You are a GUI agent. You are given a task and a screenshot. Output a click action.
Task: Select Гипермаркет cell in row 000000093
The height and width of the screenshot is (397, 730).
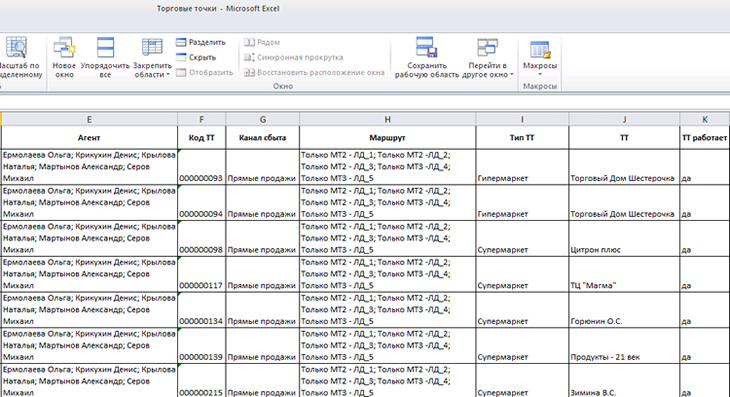522,167
